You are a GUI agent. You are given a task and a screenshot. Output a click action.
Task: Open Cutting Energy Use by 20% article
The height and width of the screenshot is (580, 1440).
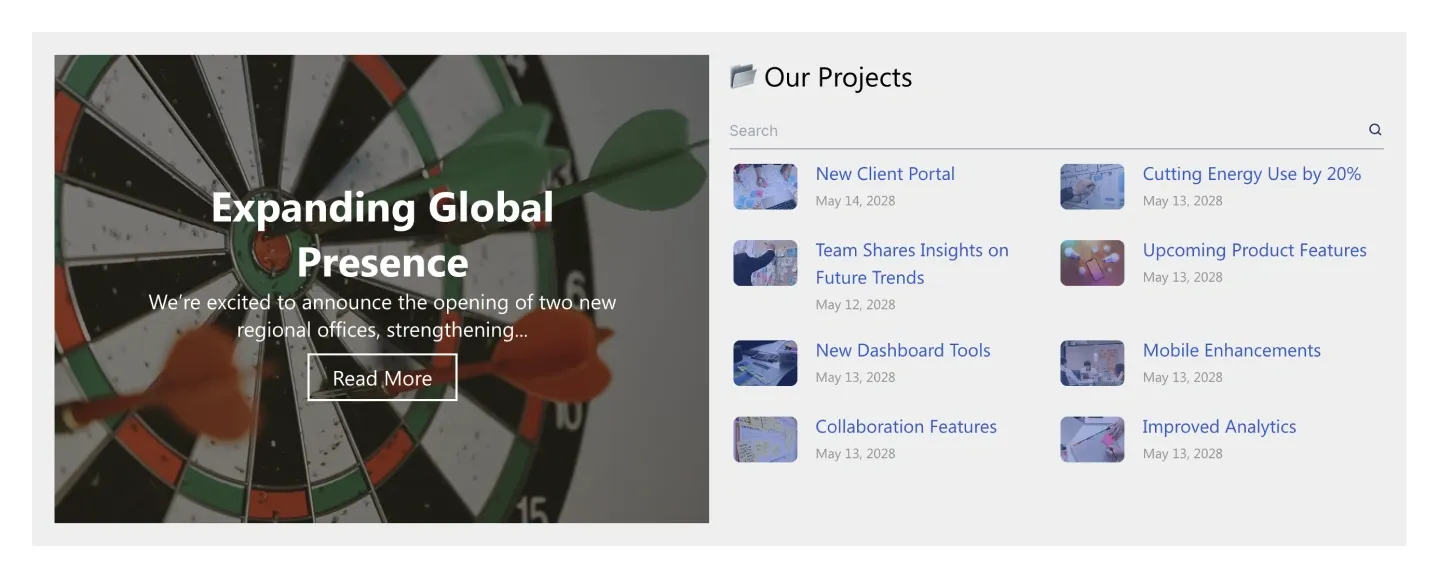(1252, 174)
